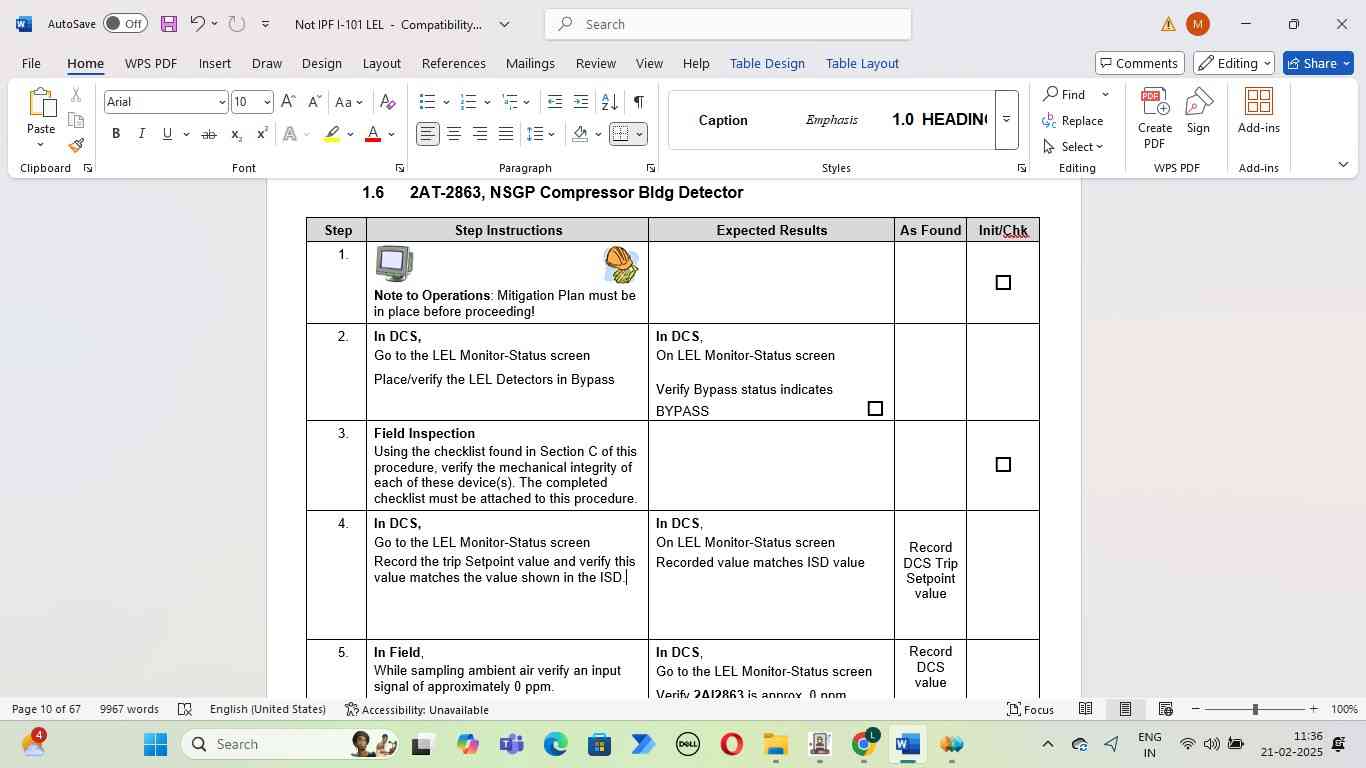The image size is (1366, 768).
Task: Apply red font color swatch
Action: click(373, 134)
